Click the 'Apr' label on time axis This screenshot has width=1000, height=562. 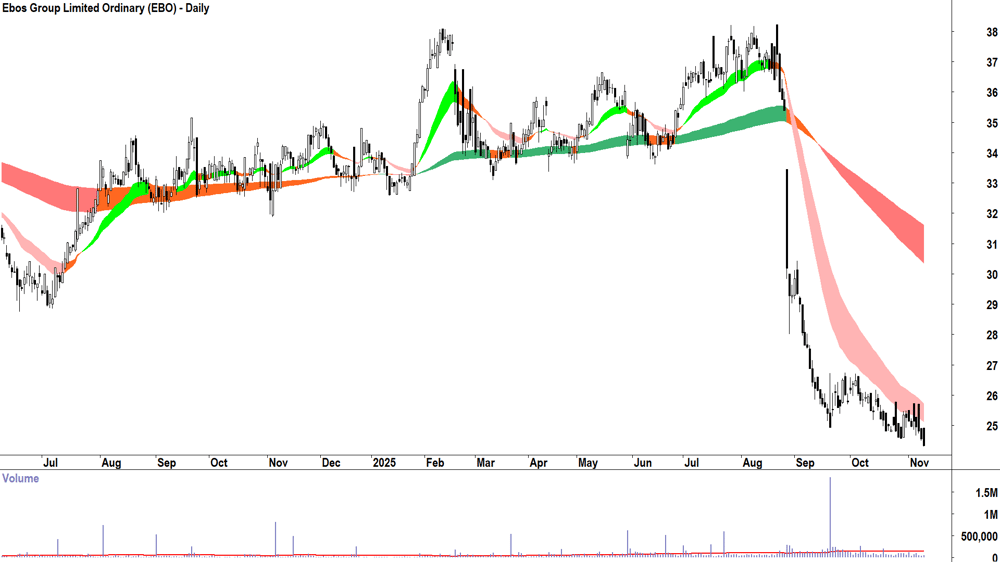(x=538, y=462)
